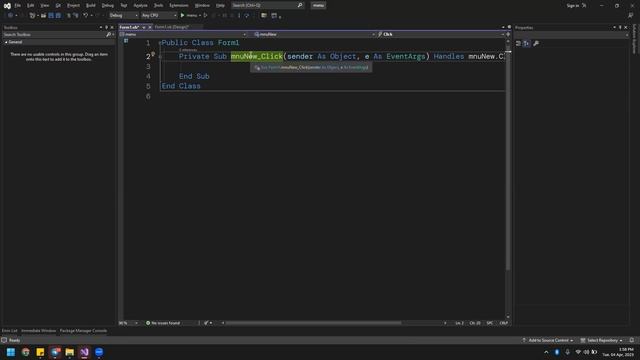Screen dimensions: 640x360
Task: Open Sticky Notes from taskbar
Action: coord(40,352)
